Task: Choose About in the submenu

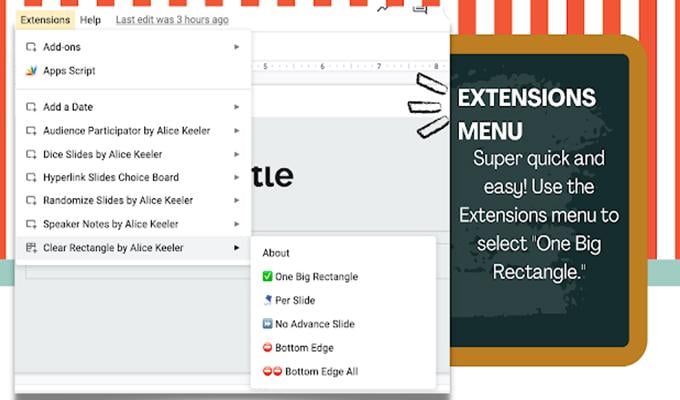Action: pos(343,253)
